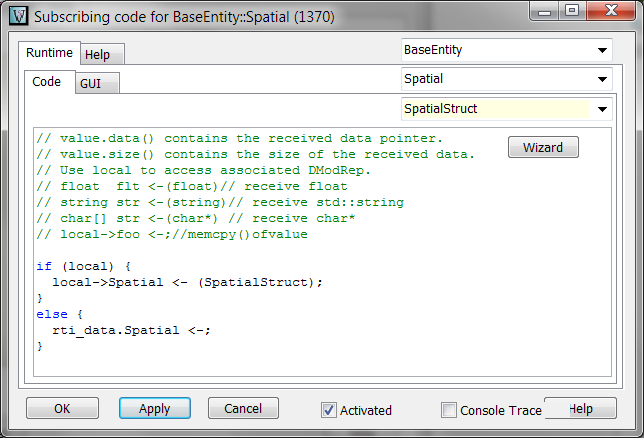Switch to the GUI tab
Viewport: 644px width, 438px height.
point(91,84)
